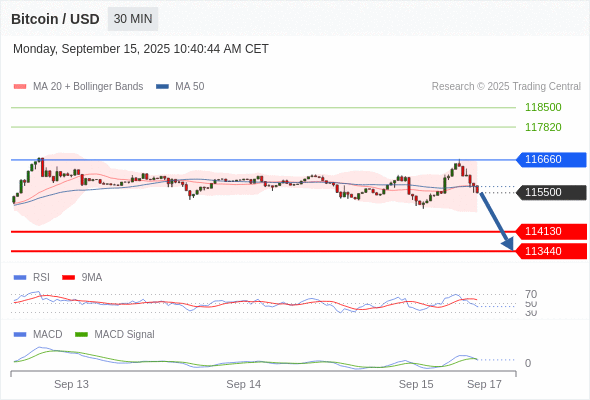The image size is (590, 400).
Task: Click the RSI legend swatch
Action: coord(20,278)
